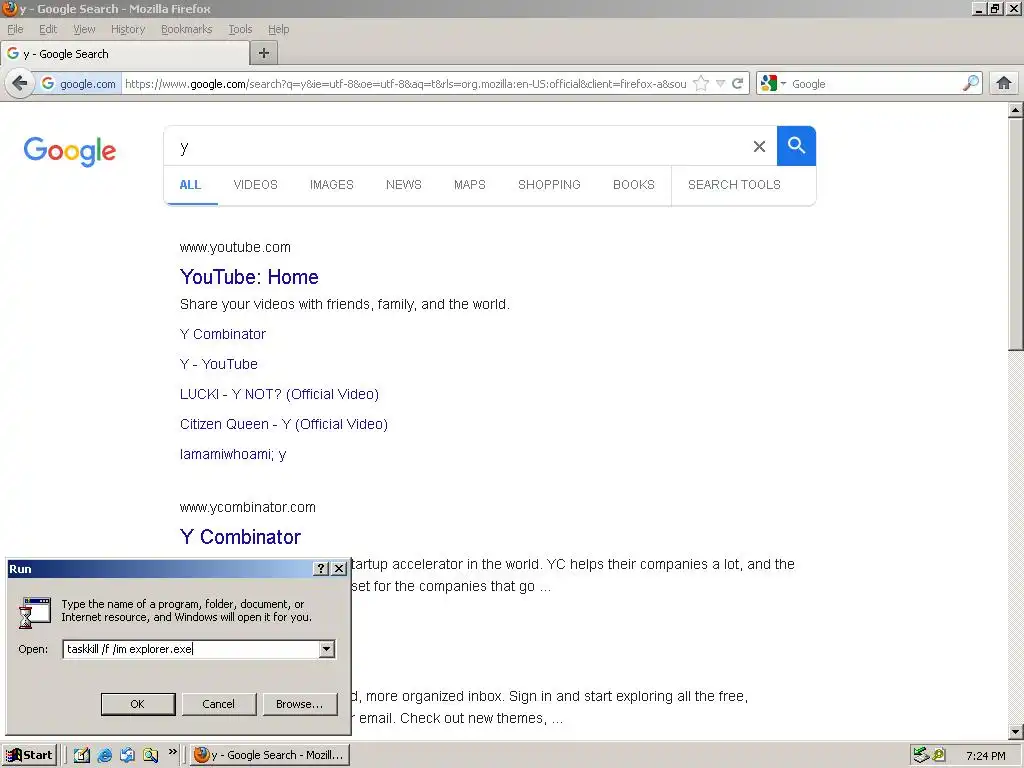Open 'Citizen Queen - Y (Official Video)' link
This screenshot has width=1024, height=768.
[x=283, y=424]
